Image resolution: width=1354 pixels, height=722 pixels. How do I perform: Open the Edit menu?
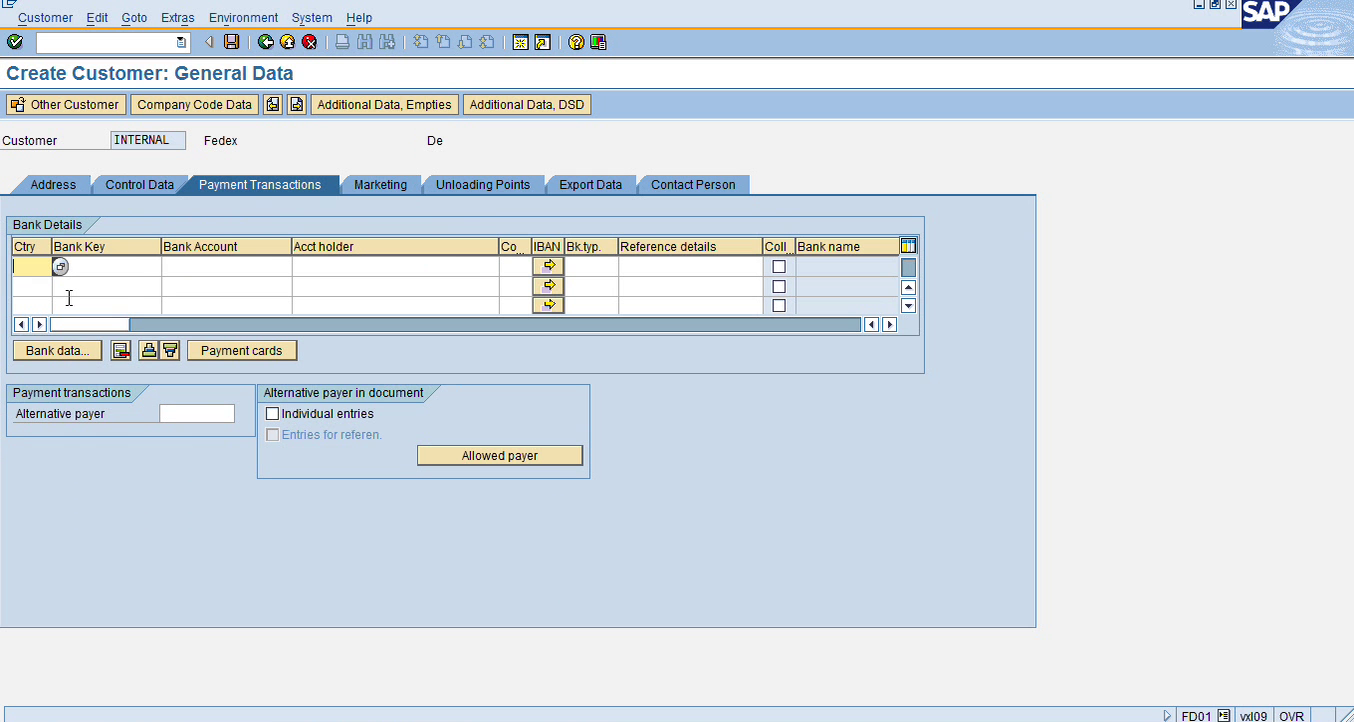[97, 18]
